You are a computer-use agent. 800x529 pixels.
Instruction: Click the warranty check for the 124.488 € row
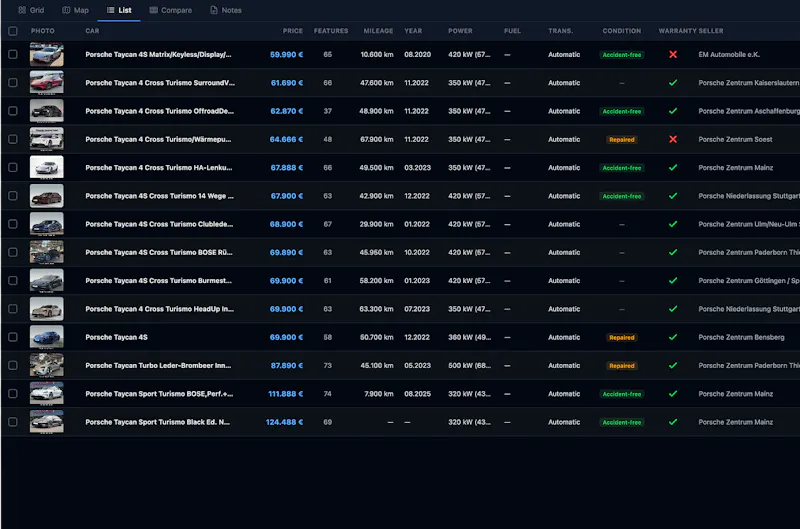(x=673, y=422)
